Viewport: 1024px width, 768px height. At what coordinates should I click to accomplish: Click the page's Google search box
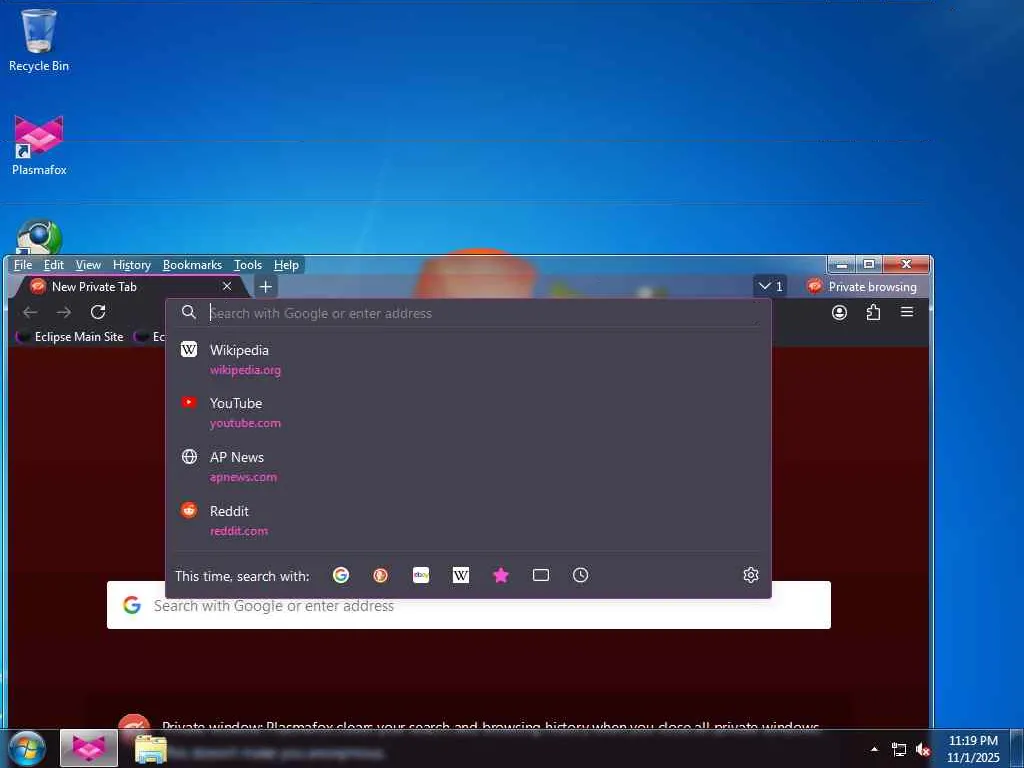(468, 605)
